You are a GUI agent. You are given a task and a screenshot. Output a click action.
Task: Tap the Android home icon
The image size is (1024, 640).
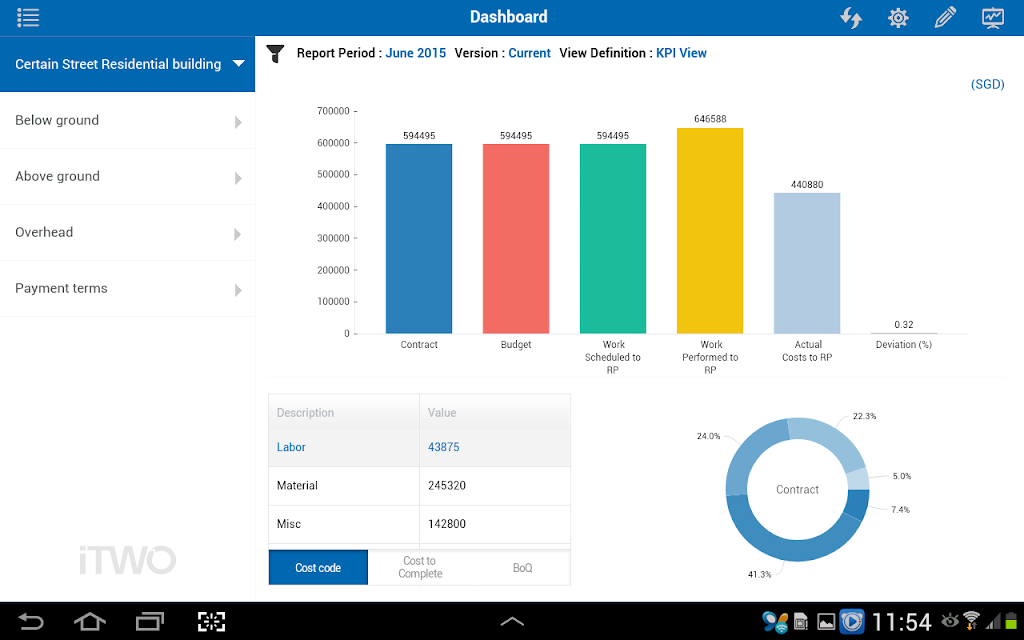(89, 622)
